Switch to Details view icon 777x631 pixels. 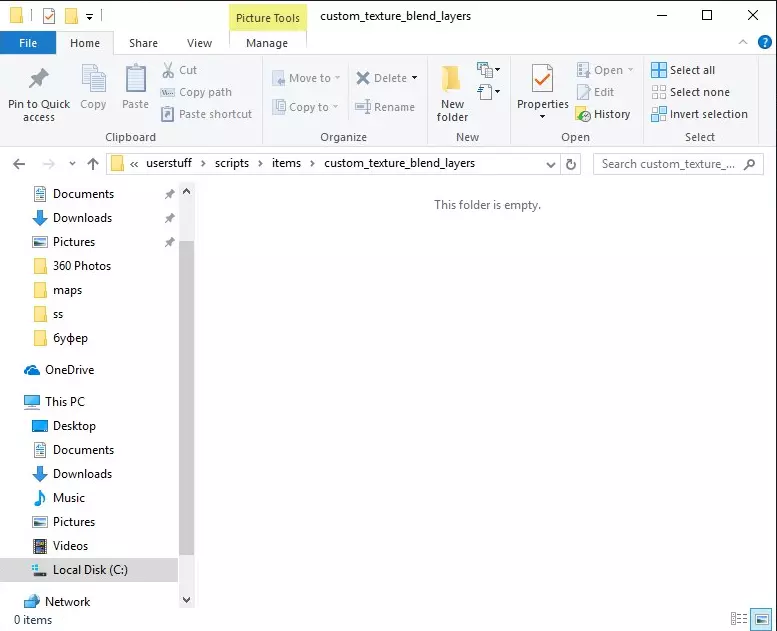[x=739, y=619]
